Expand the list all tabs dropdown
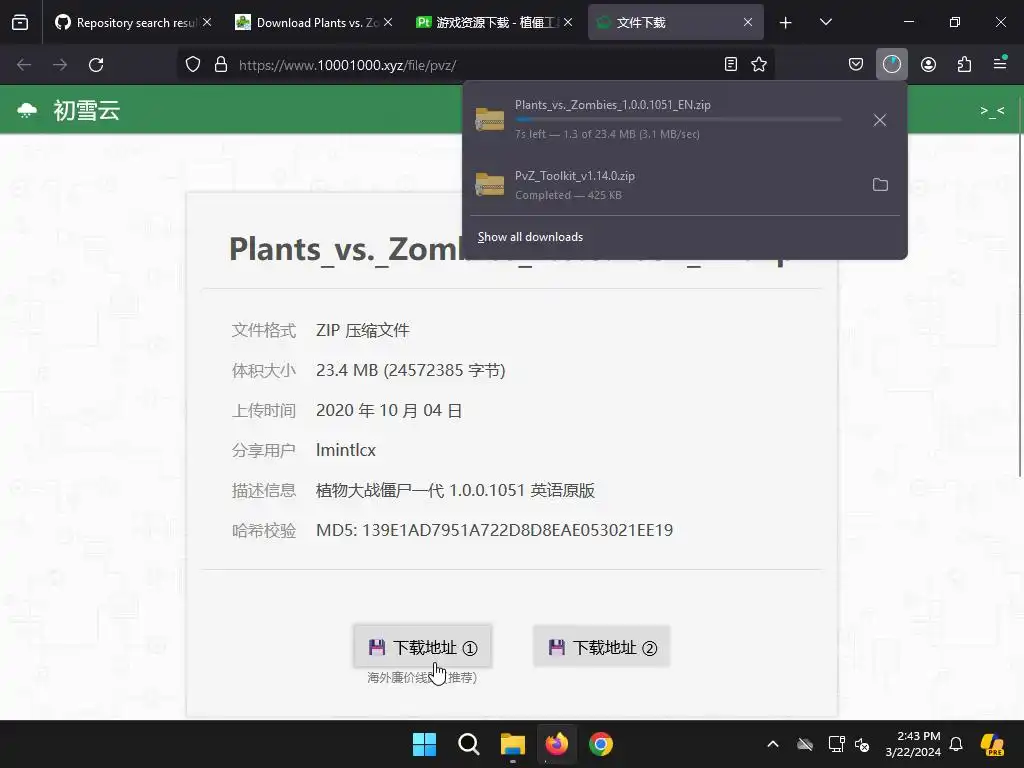 point(825,22)
